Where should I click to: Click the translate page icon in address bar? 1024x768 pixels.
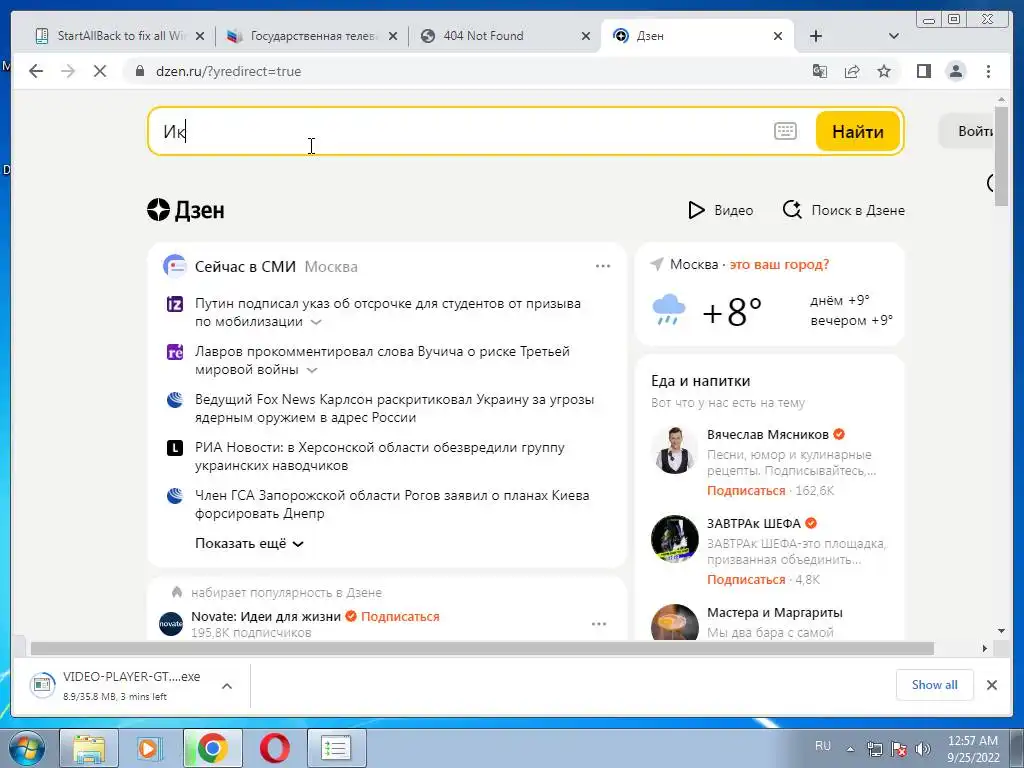pos(820,71)
